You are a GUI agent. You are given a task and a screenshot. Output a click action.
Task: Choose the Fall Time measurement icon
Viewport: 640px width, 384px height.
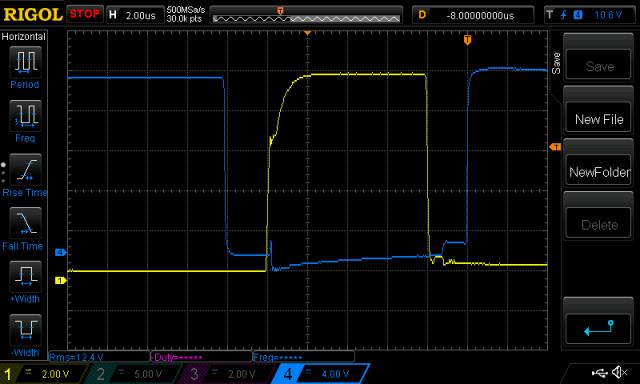tap(25, 223)
